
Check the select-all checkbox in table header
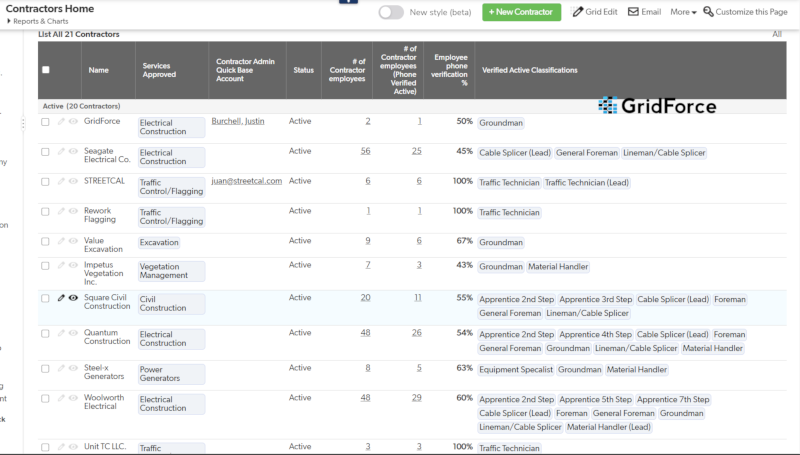(46, 70)
